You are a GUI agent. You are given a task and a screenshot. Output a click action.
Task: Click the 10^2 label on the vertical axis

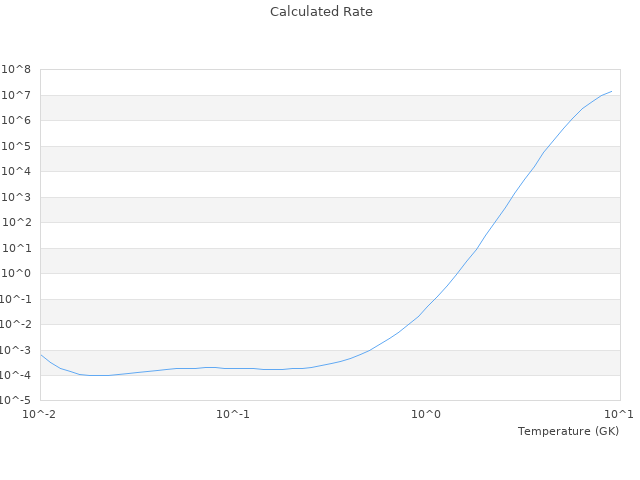point(16,223)
